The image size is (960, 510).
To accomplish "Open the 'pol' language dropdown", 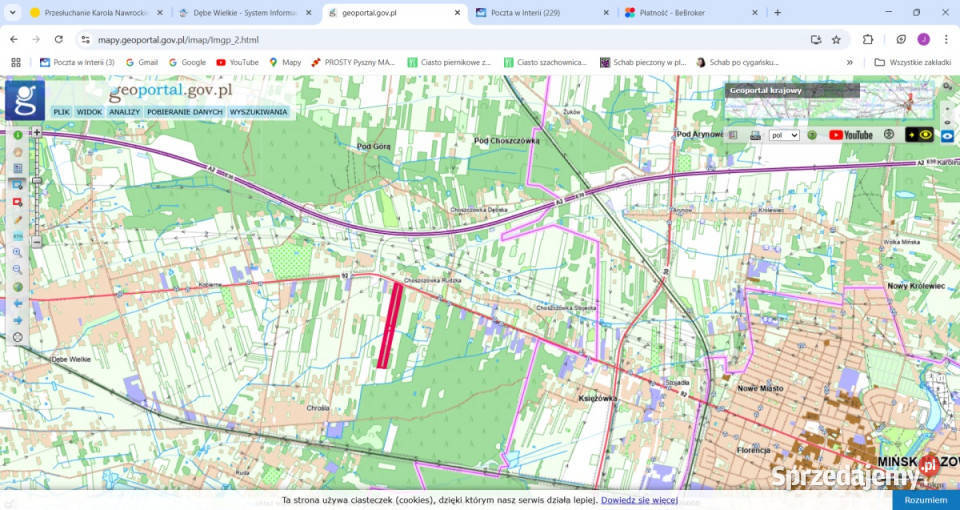I will pos(784,135).
